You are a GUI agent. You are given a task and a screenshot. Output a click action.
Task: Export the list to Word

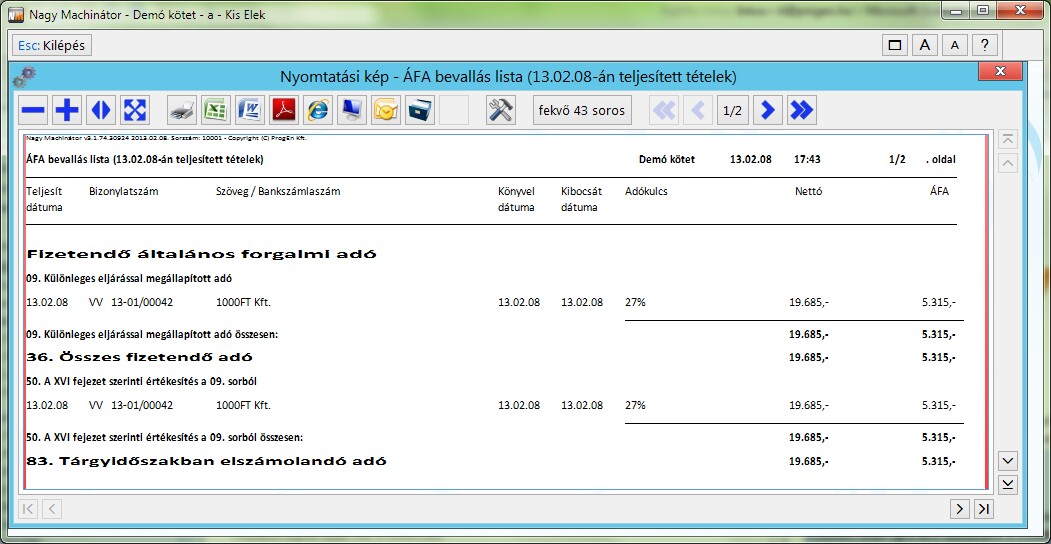pyautogui.click(x=249, y=110)
